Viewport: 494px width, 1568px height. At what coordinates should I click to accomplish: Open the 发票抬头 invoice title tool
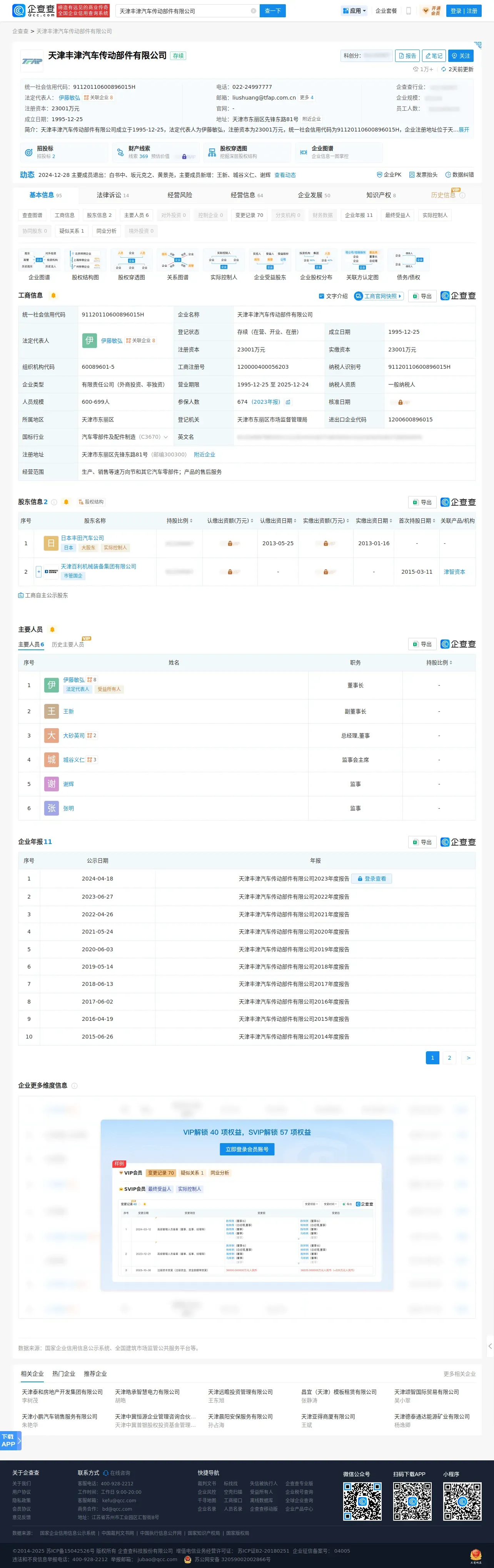point(423,175)
